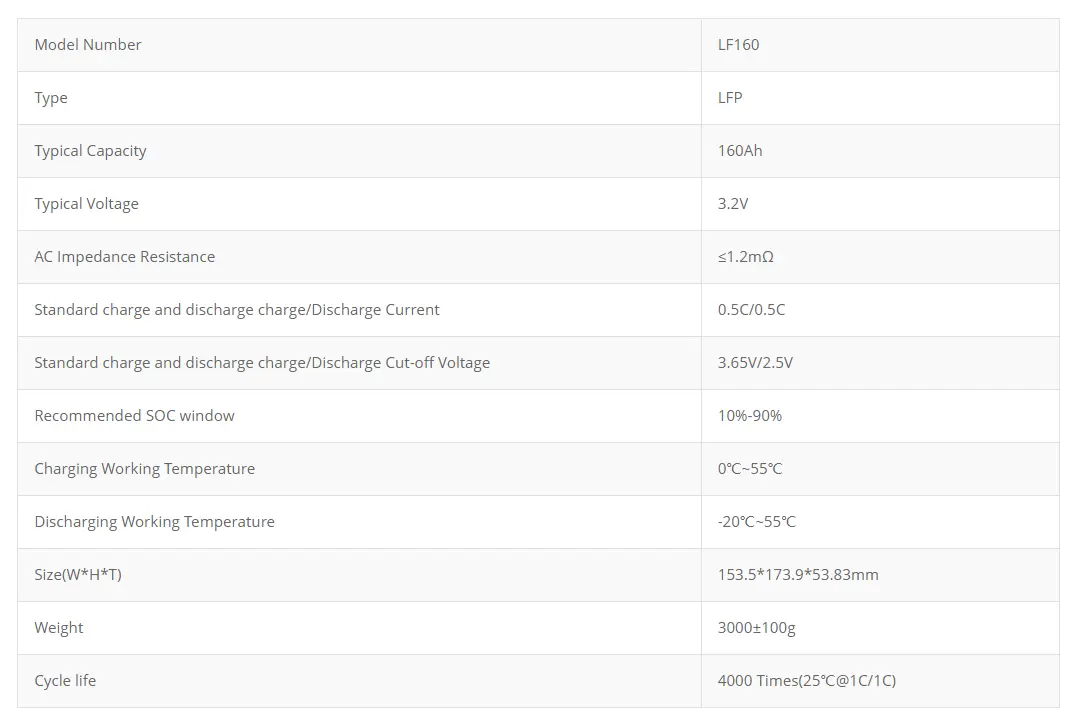Select the 3.2V voltage value
1080x725 pixels.
click(733, 204)
